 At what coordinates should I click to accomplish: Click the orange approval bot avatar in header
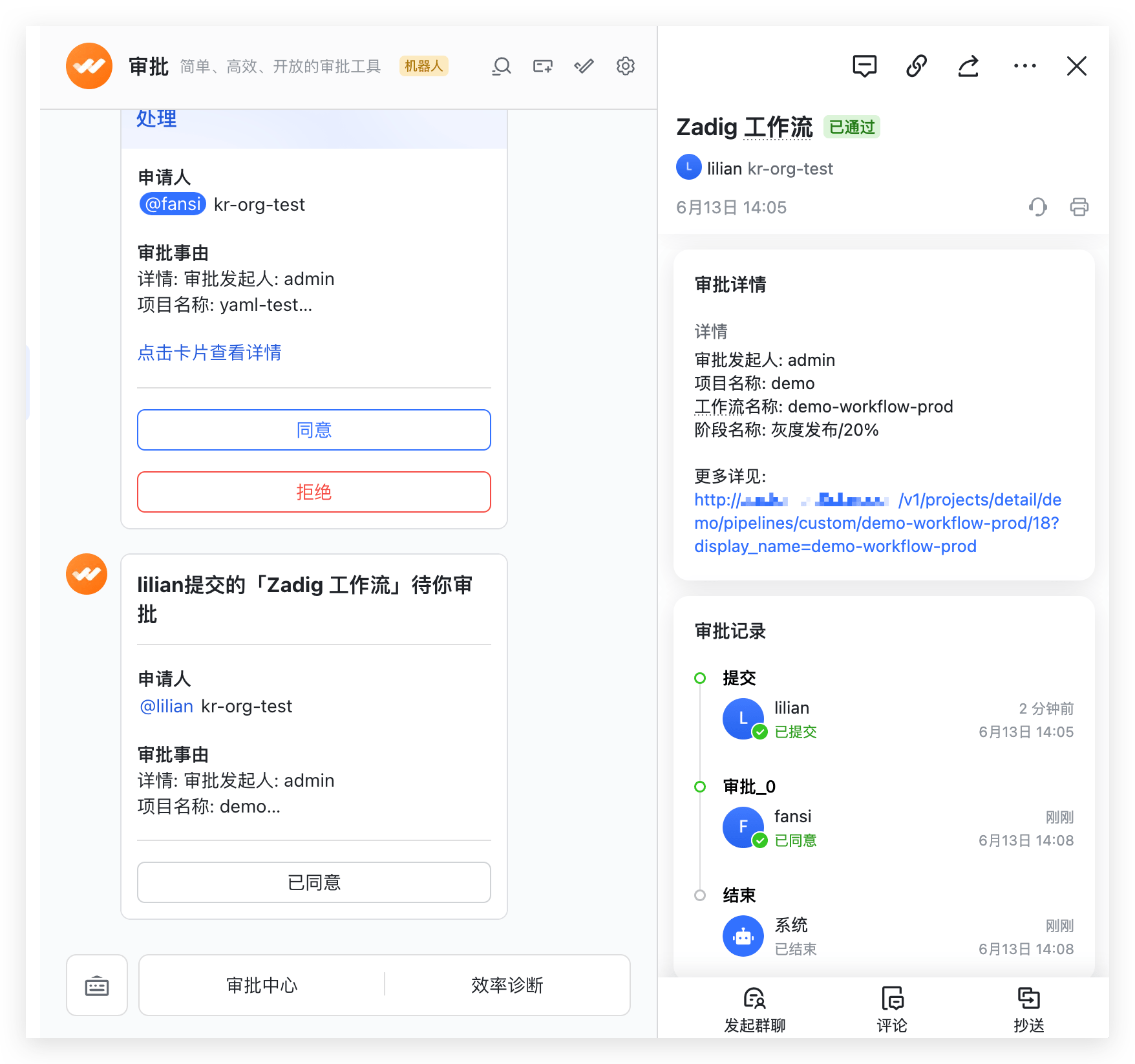pos(89,66)
